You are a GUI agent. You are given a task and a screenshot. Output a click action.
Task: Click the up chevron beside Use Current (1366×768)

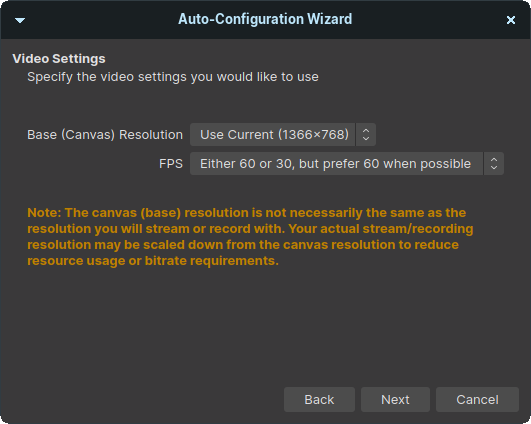pyautogui.click(x=366, y=130)
